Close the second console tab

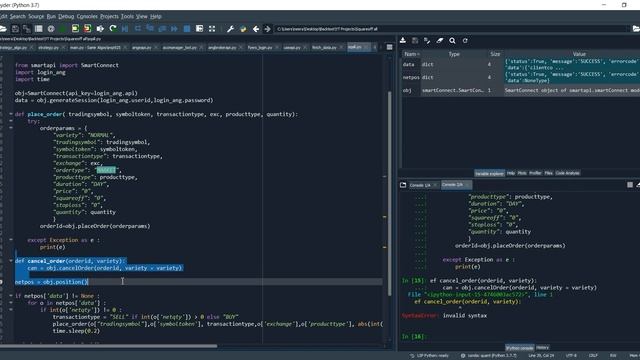pos(468,185)
